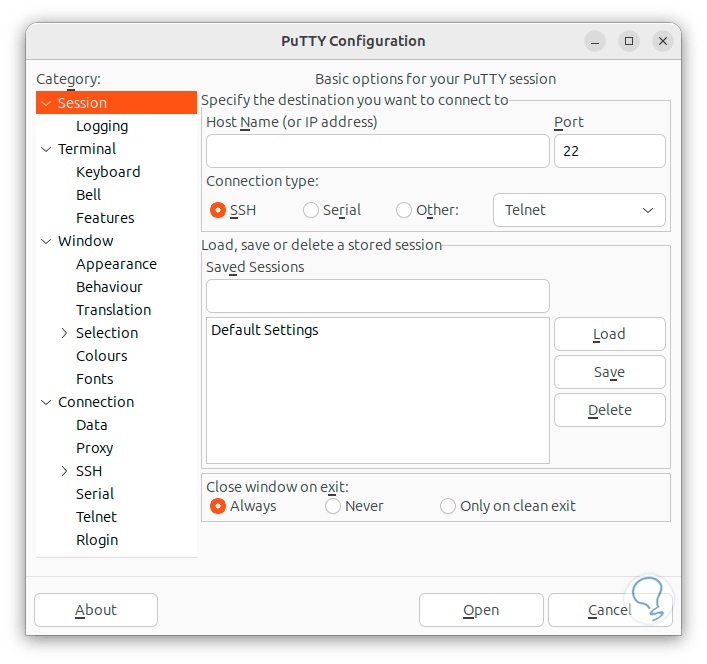
Task: Select the SSH connection type radio button
Action: tap(218, 210)
